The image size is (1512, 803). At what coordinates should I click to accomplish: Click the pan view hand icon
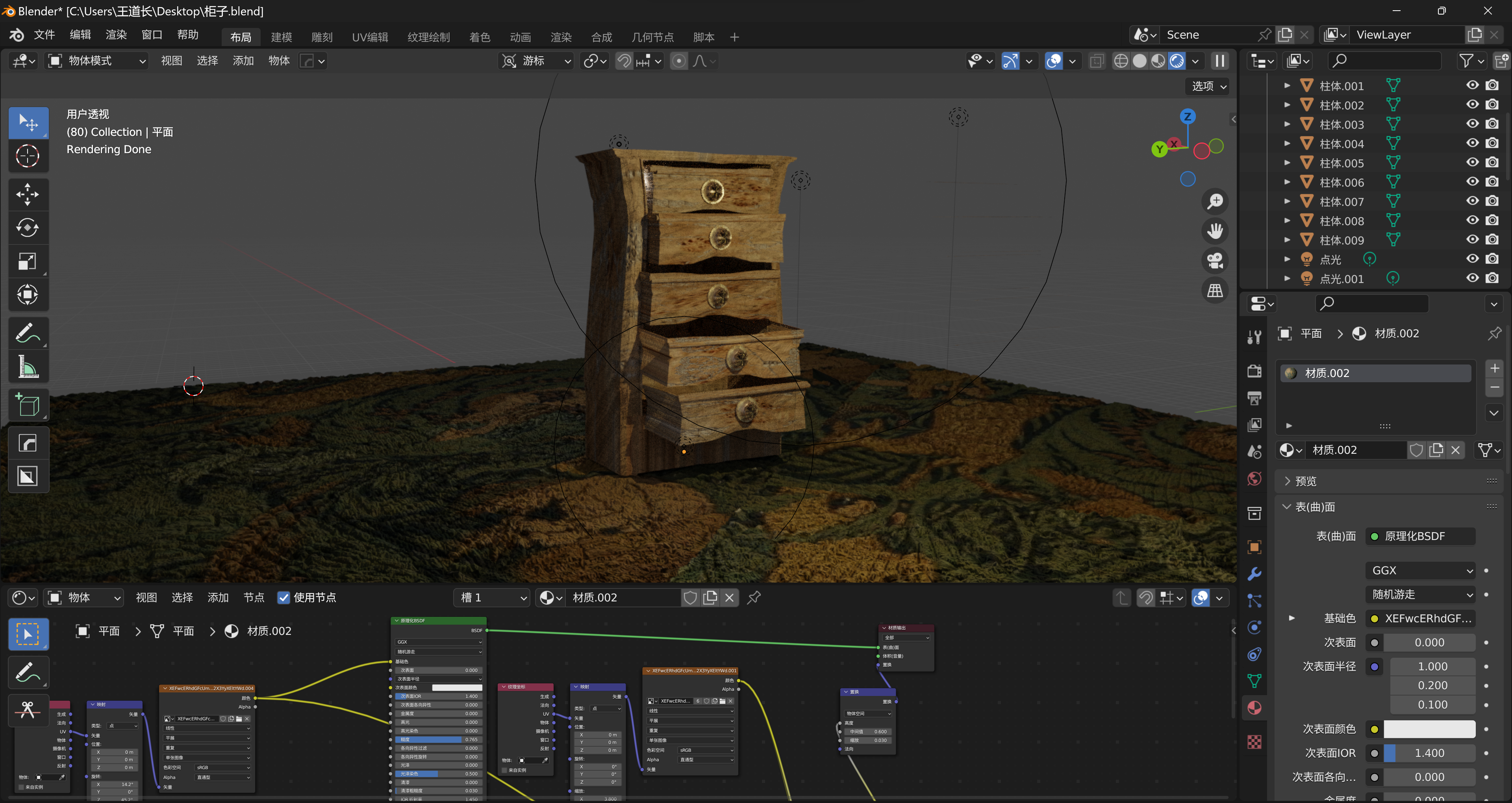tap(1214, 231)
